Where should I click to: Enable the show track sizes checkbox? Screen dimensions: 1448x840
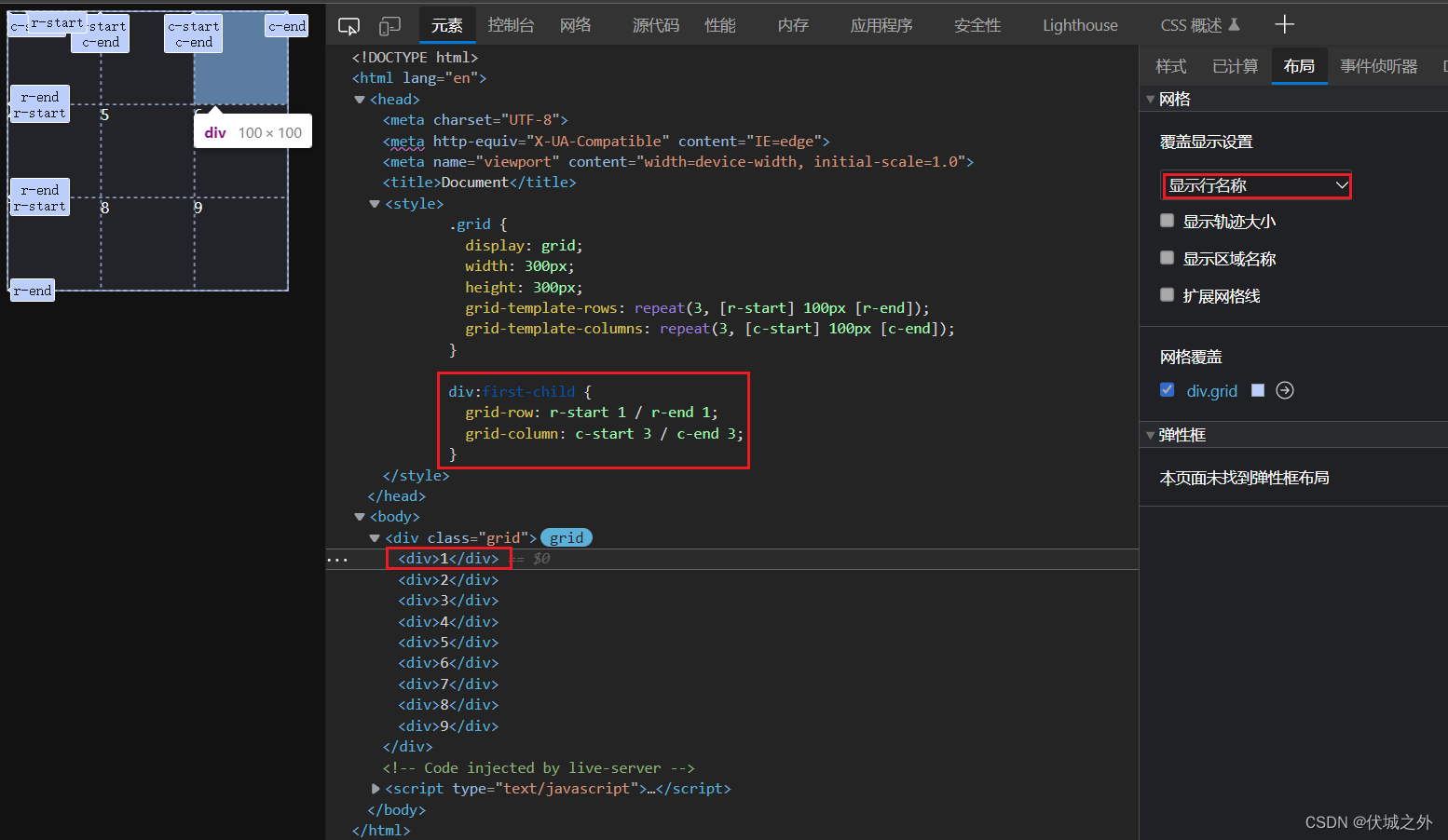coord(1167,221)
